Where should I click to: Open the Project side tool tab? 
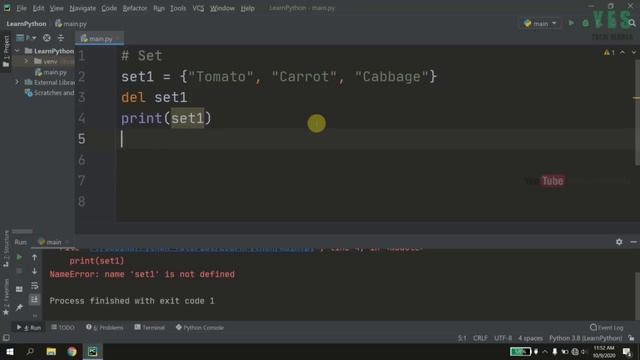coord(6,51)
